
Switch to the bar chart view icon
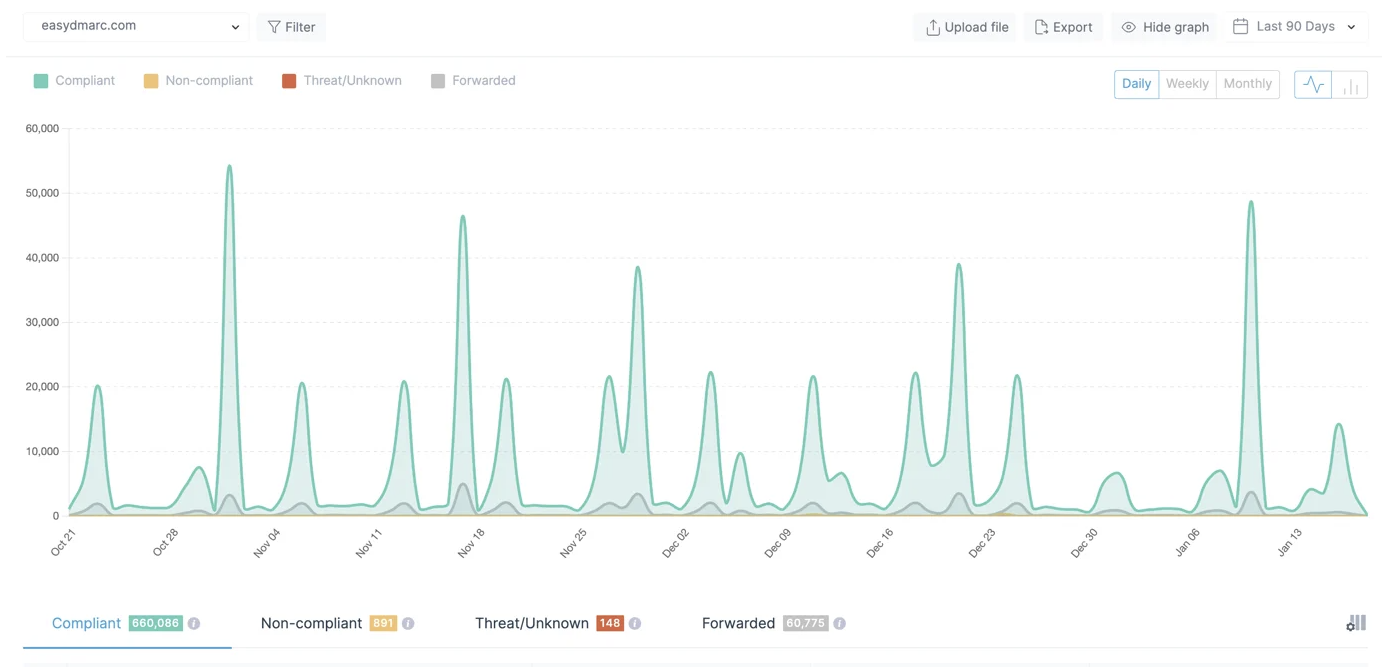[x=1350, y=84]
